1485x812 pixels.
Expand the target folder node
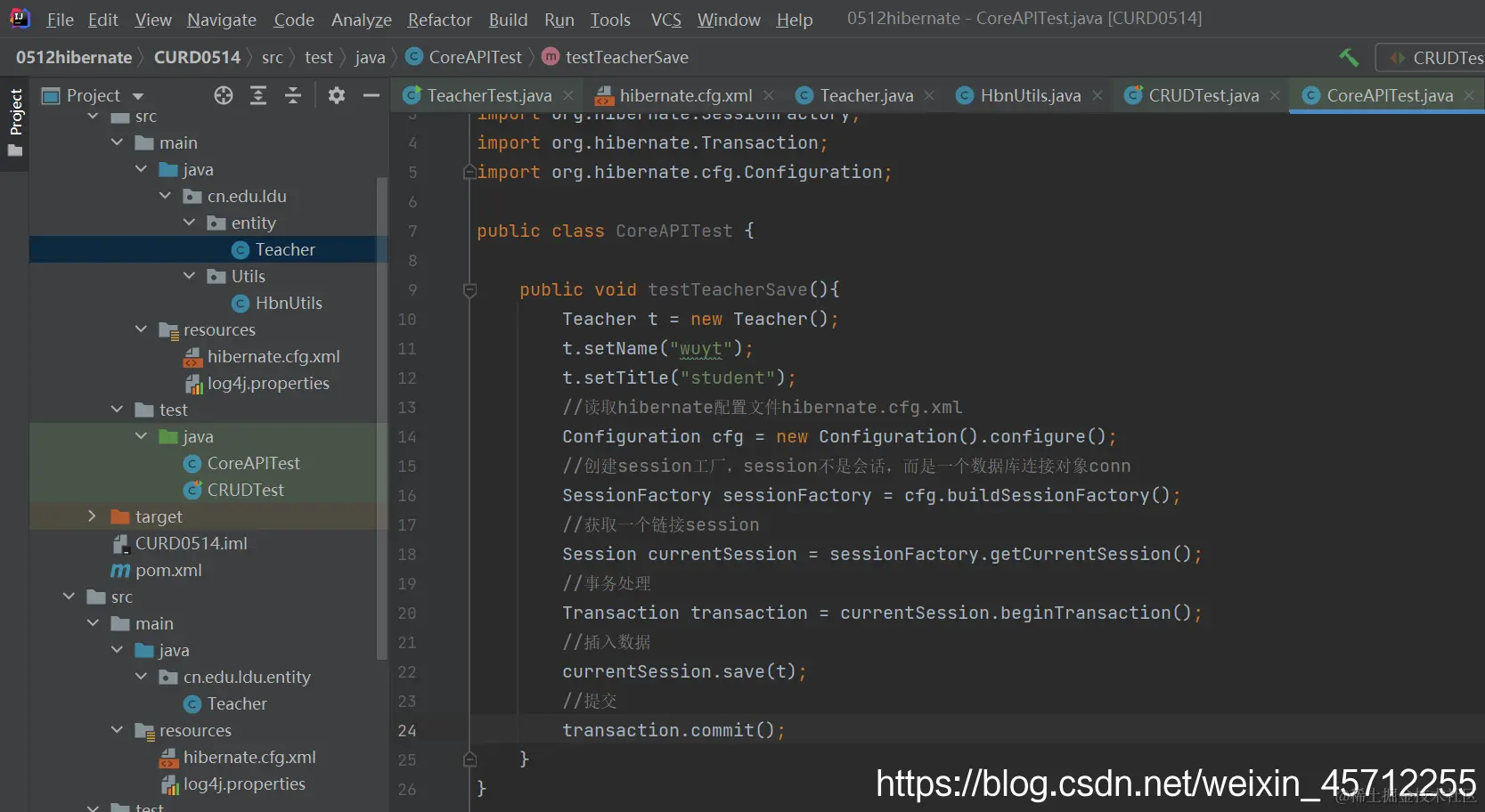(92, 516)
